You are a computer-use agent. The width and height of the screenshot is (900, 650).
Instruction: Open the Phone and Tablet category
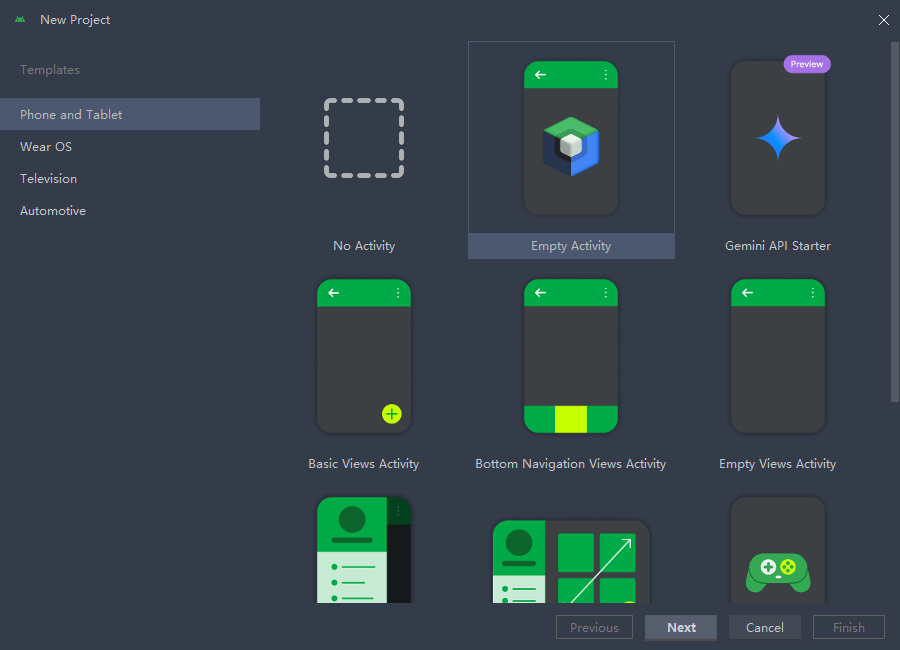point(71,115)
